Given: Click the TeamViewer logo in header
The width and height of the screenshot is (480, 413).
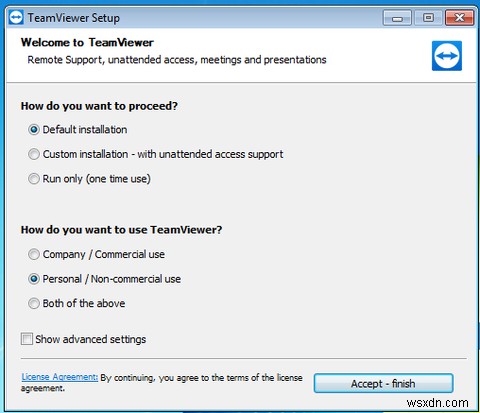Looking at the screenshot, I should [x=447, y=56].
